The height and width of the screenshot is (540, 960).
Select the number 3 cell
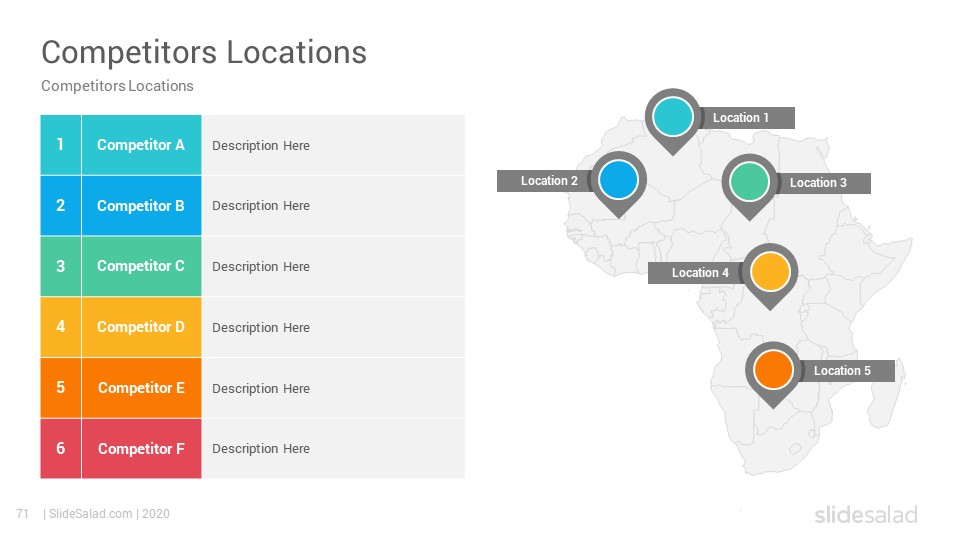point(61,266)
